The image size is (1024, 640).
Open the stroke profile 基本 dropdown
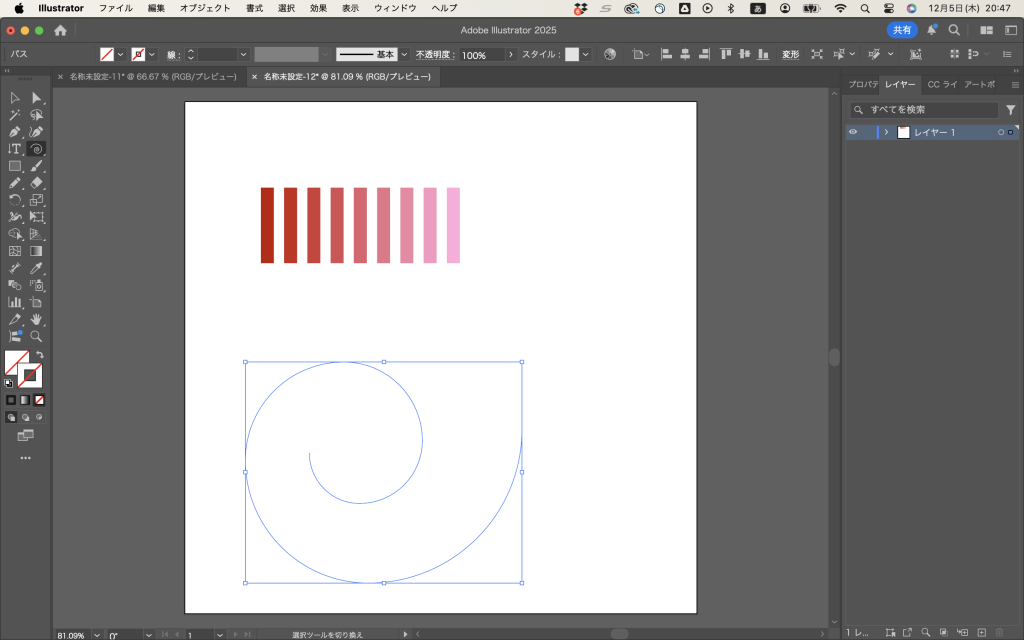404,54
